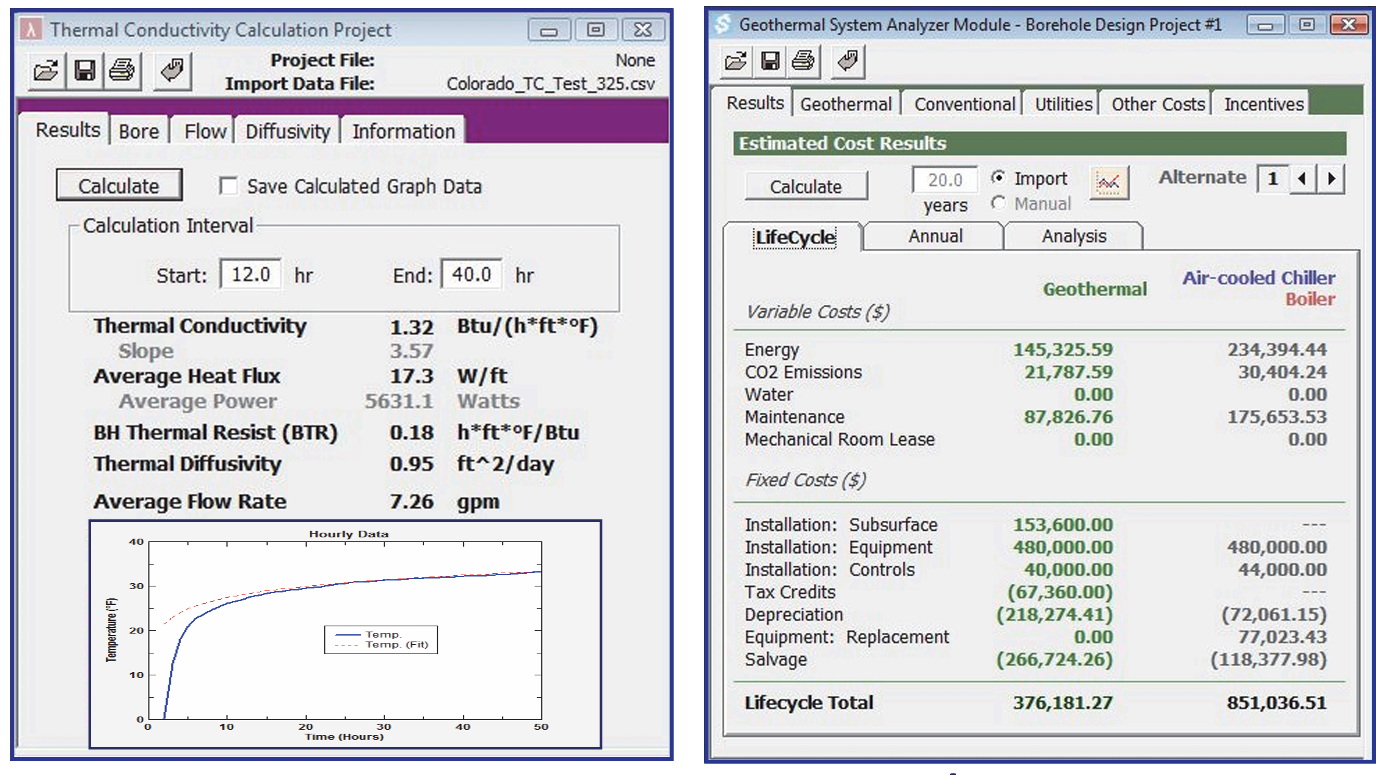Click the years input field showing 20.0
The image size is (1391, 775).
(x=945, y=181)
